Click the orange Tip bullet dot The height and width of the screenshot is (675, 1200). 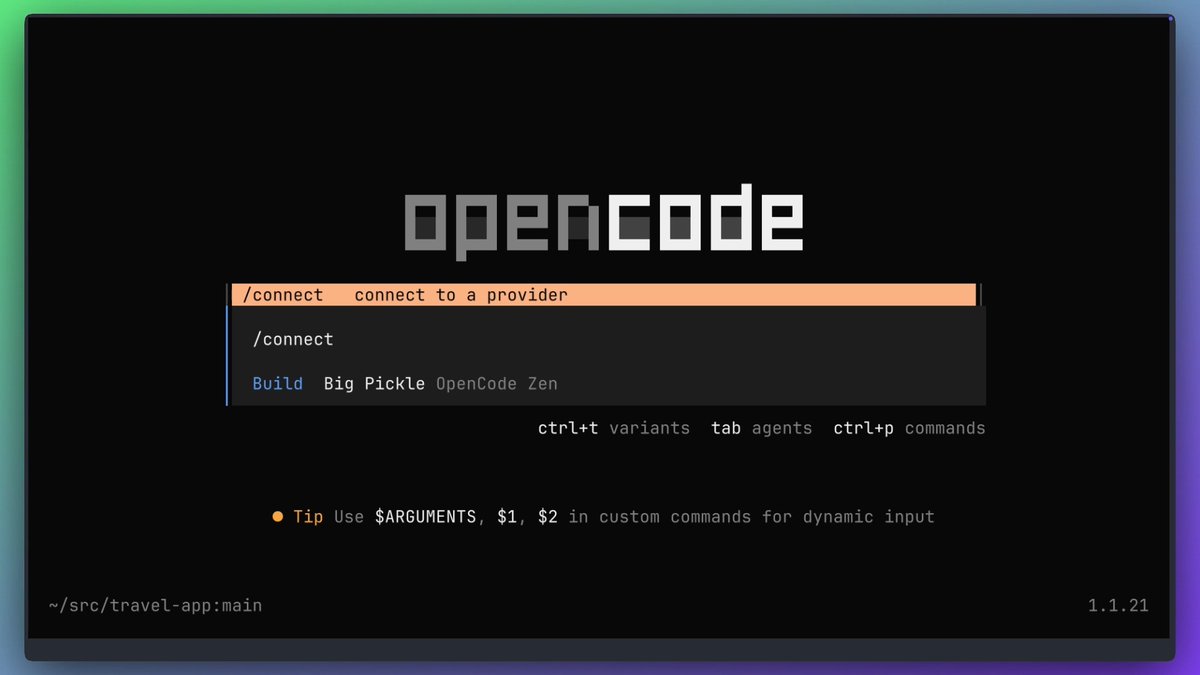(x=278, y=517)
